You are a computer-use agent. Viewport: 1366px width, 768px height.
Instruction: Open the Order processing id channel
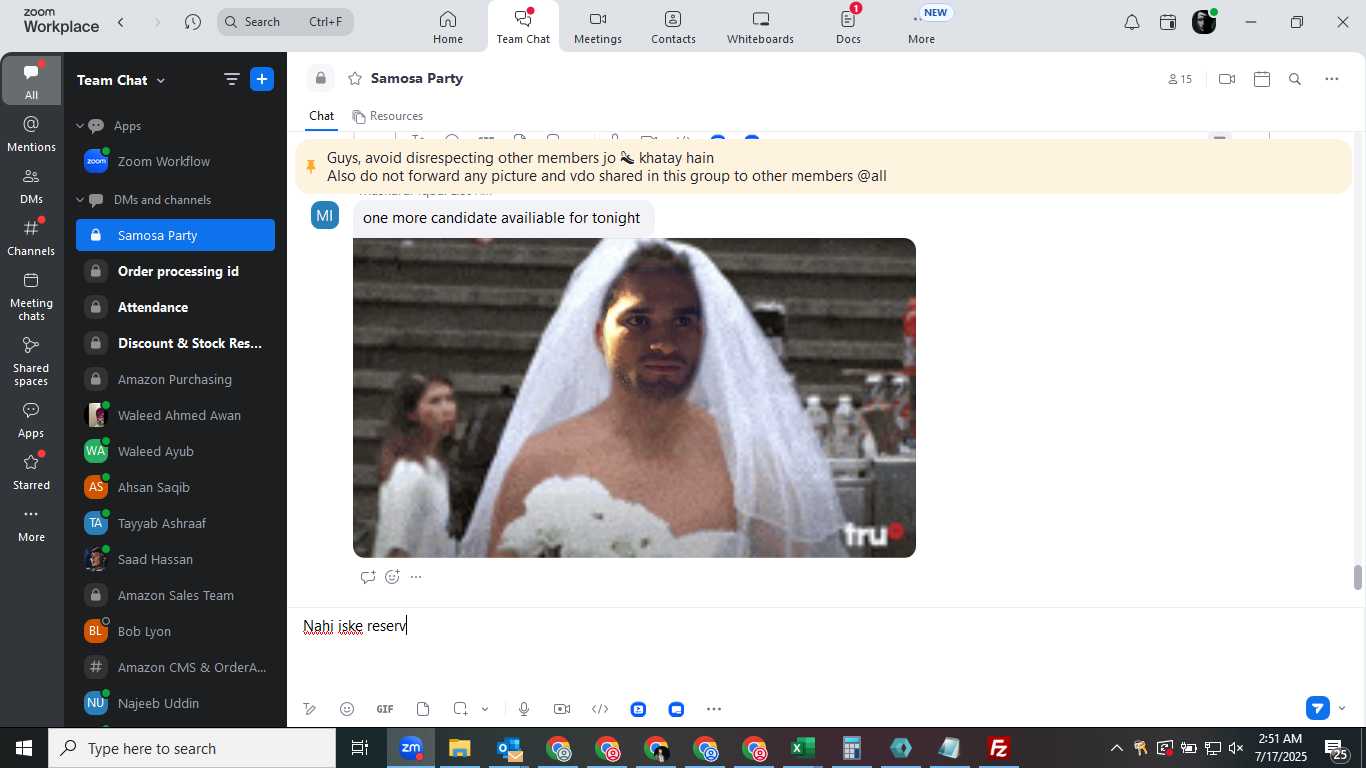coord(175,271)
